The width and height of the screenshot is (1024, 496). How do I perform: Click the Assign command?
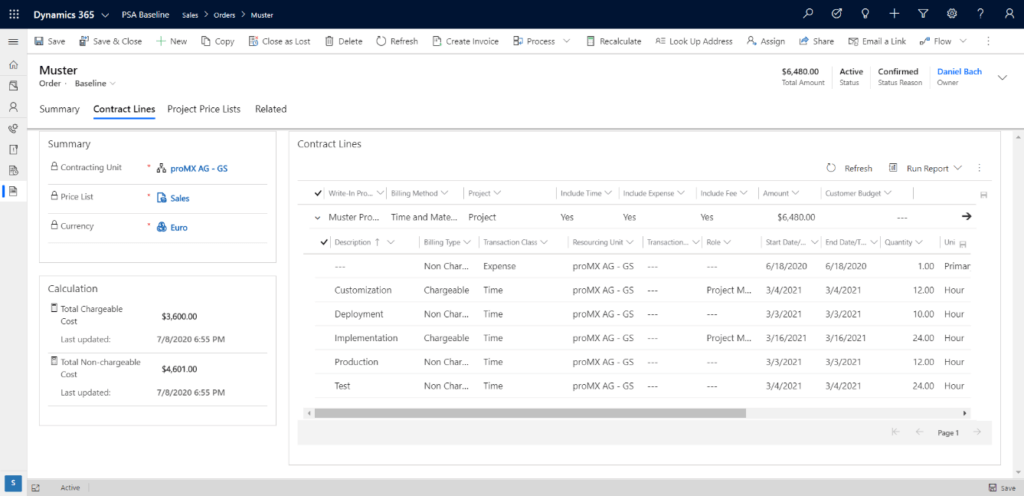pyautogui.click(x=766, y=41)
